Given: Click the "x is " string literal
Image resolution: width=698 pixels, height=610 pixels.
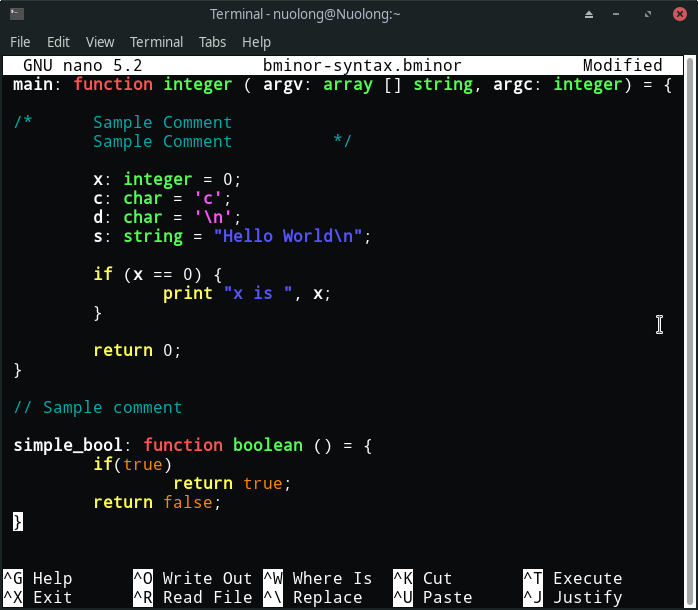Looking at the screenshot, I should coord(258,293).
